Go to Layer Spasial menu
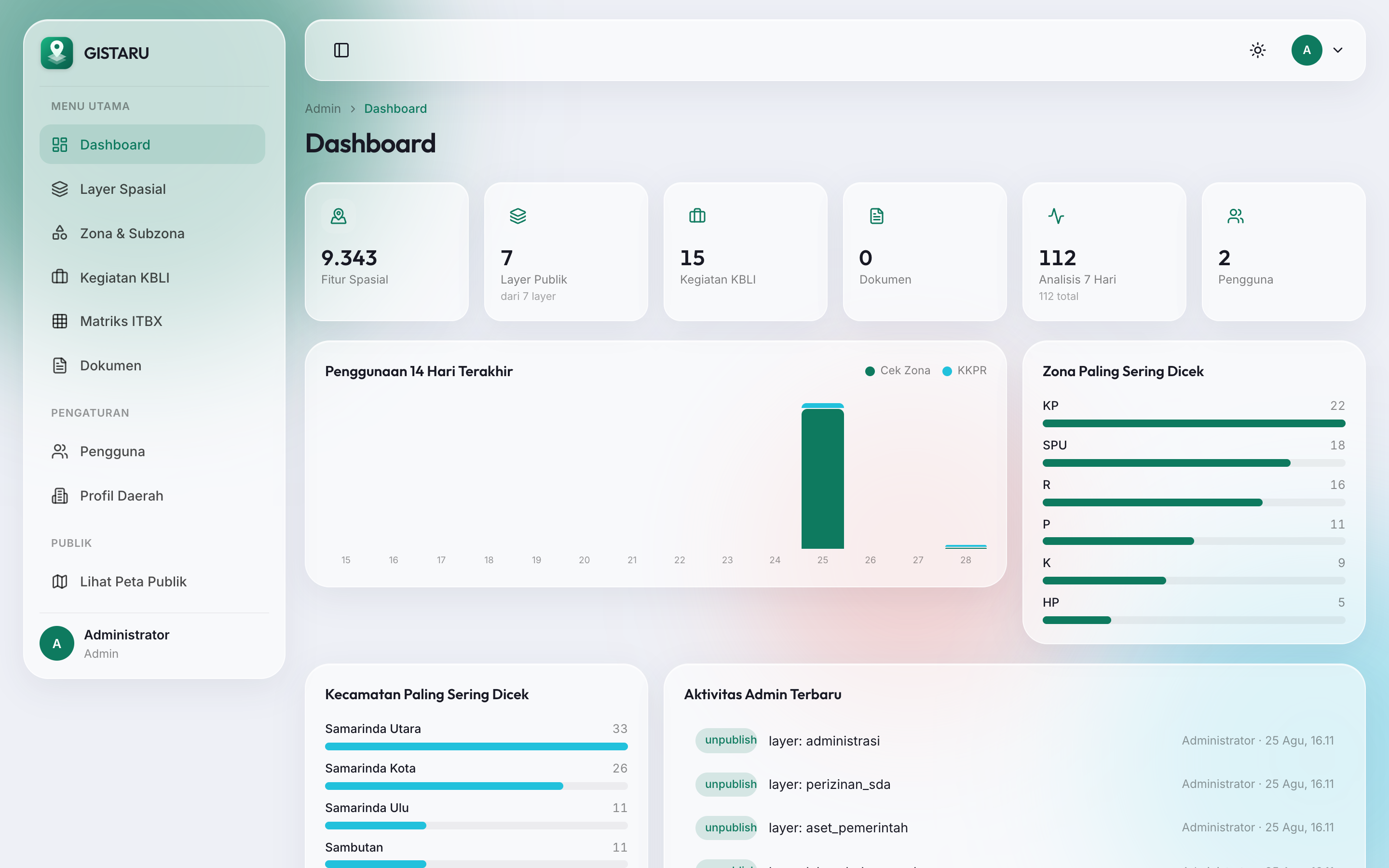1389x868 pixels. click(152, 189)
